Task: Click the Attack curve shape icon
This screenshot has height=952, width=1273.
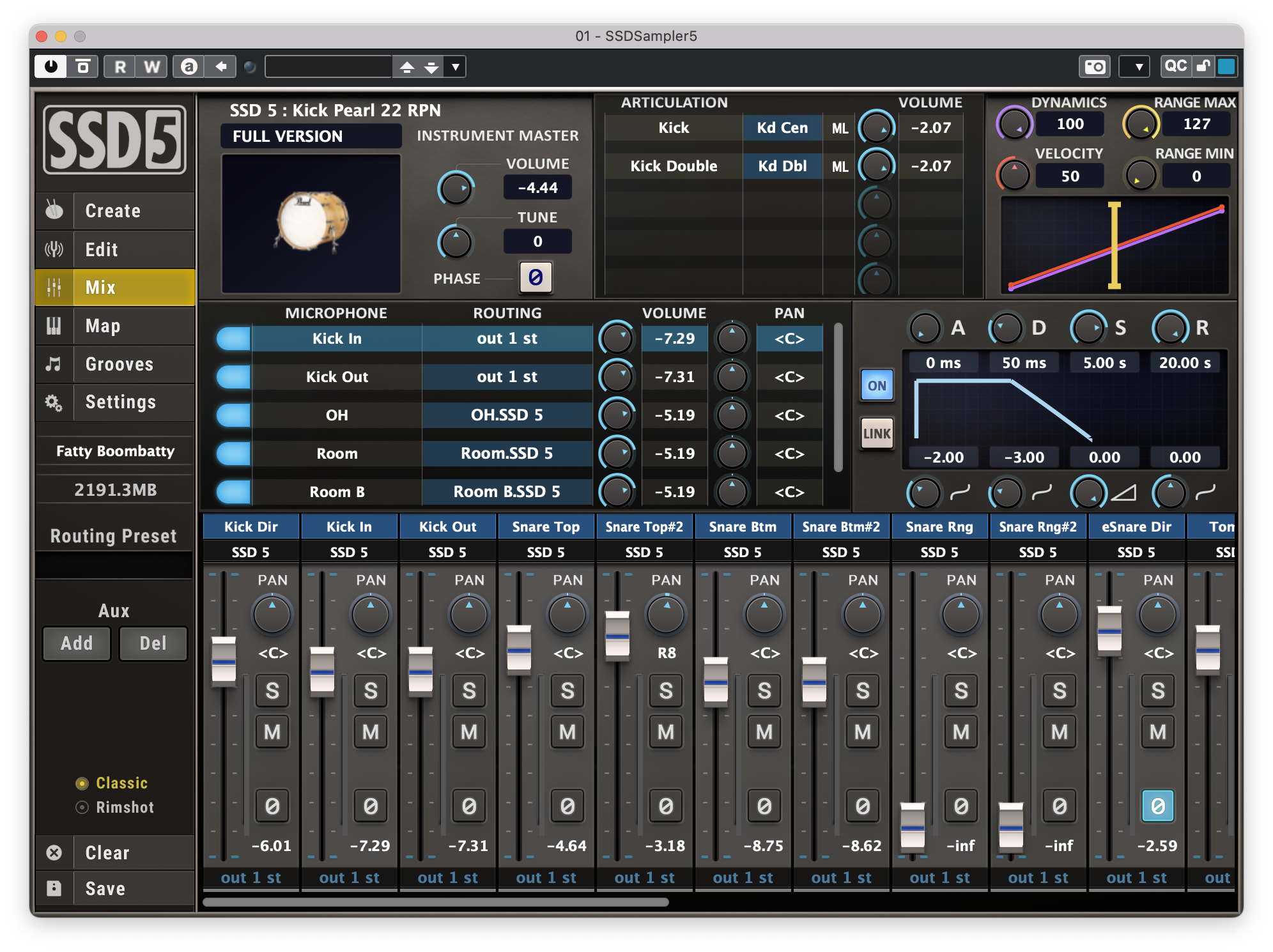Action: tap(961, 492)
